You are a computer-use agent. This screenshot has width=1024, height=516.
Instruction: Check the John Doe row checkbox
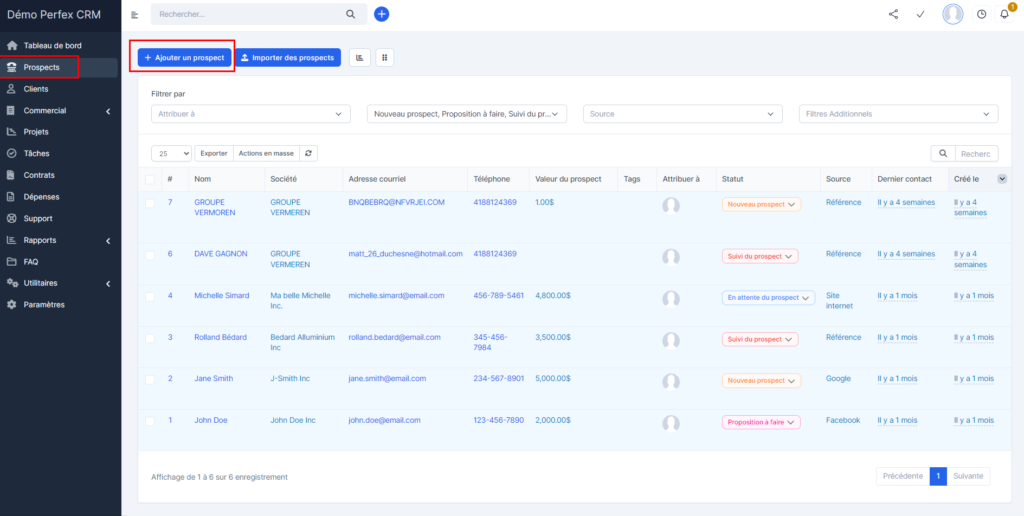click(150, 421)
